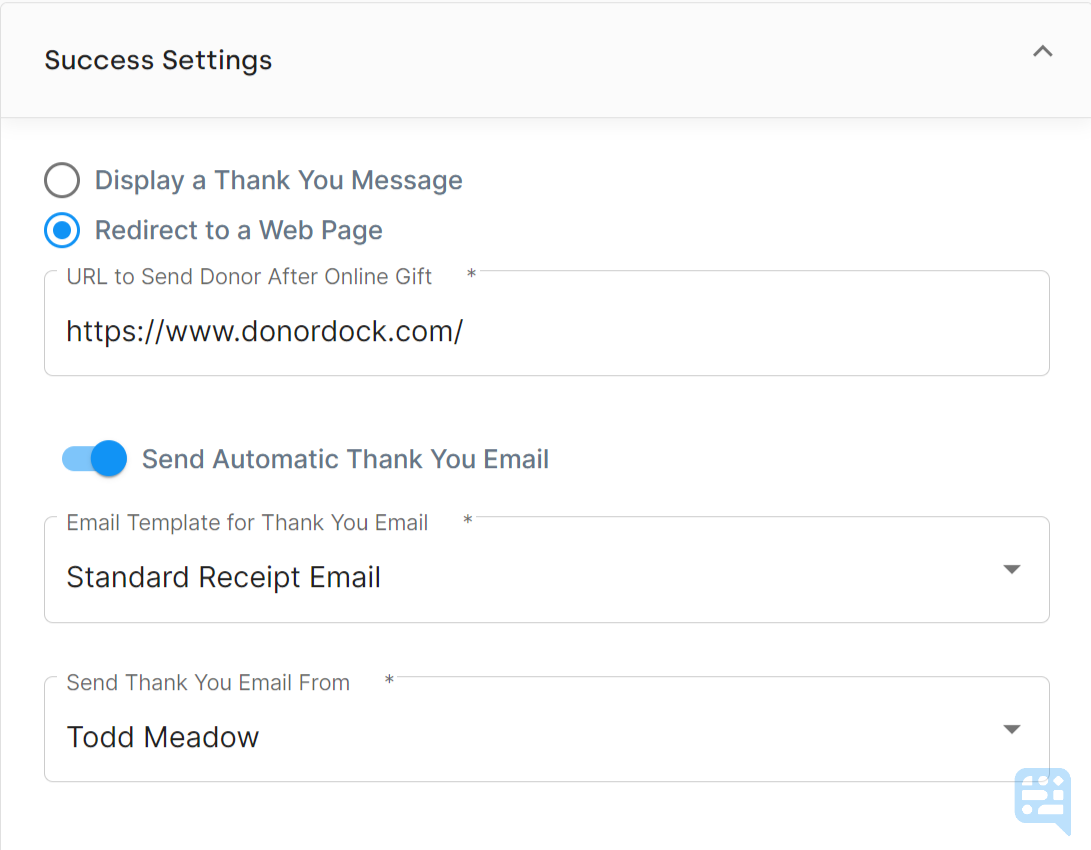
Task: Collapse the Success Settings section chevron
Action: pyautogui.click(x=1042, y=51)
